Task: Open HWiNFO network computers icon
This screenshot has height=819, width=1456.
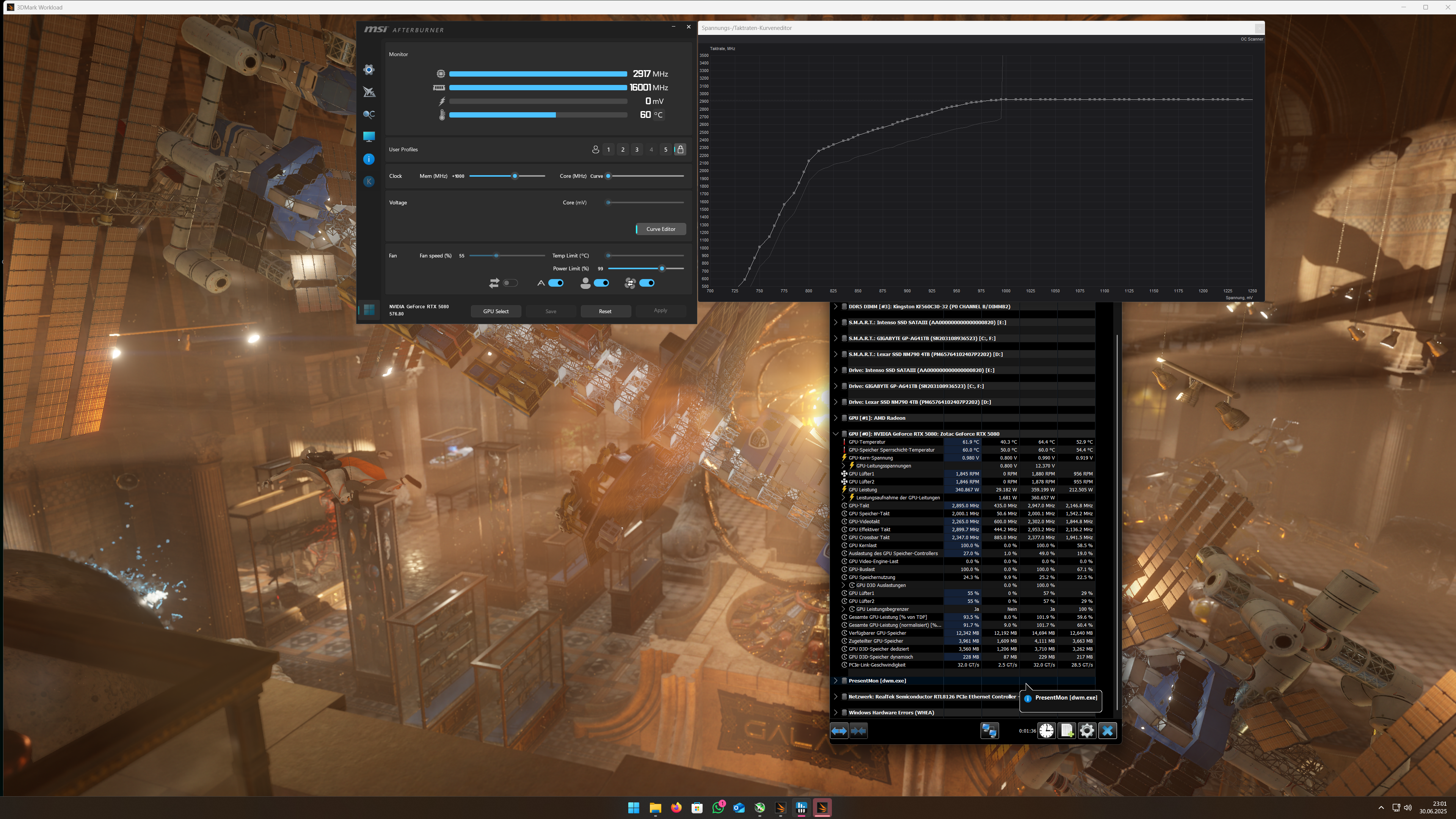Action: (x=989, y=731)
